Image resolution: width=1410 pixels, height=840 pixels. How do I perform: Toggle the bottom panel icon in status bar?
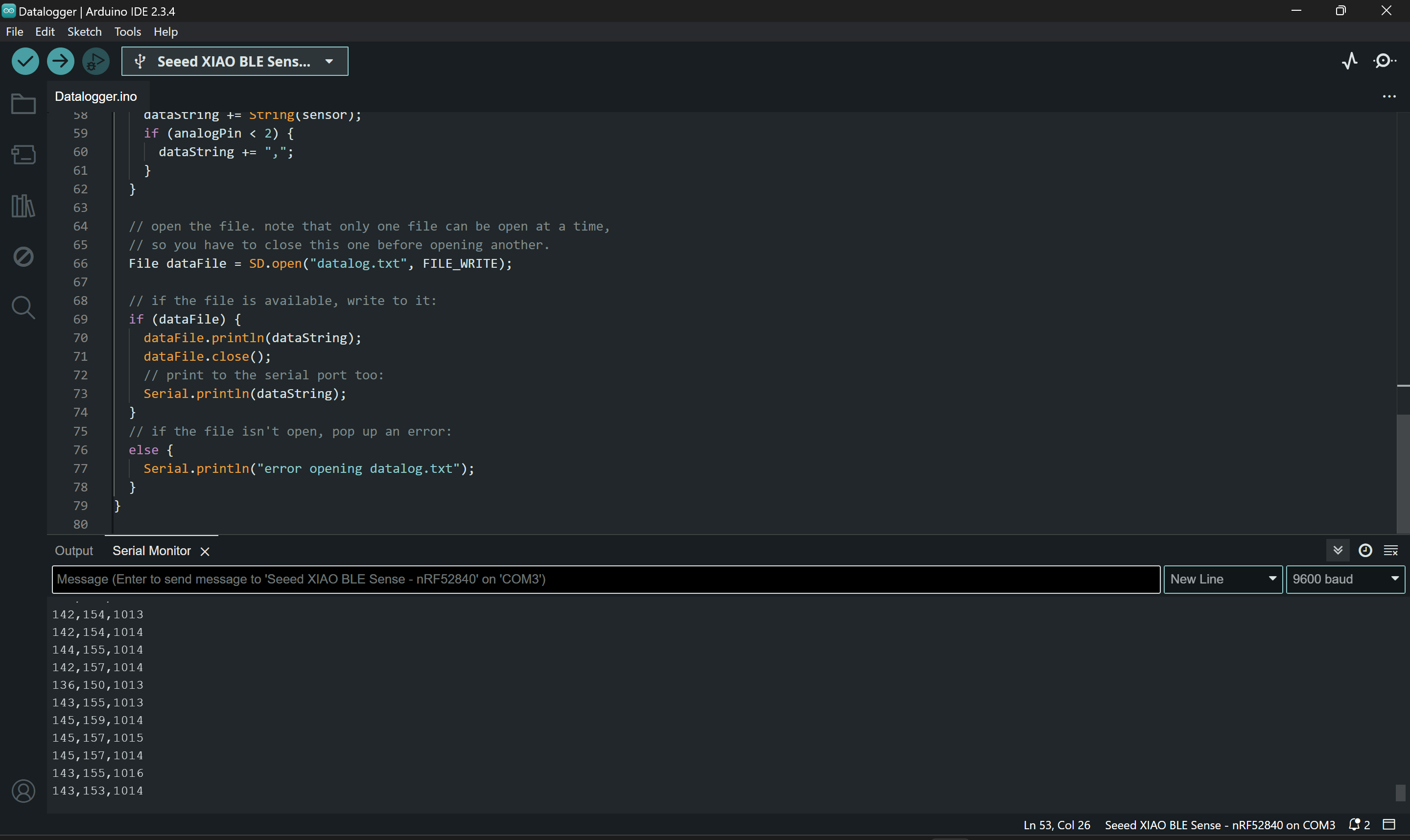(1389, 825)
